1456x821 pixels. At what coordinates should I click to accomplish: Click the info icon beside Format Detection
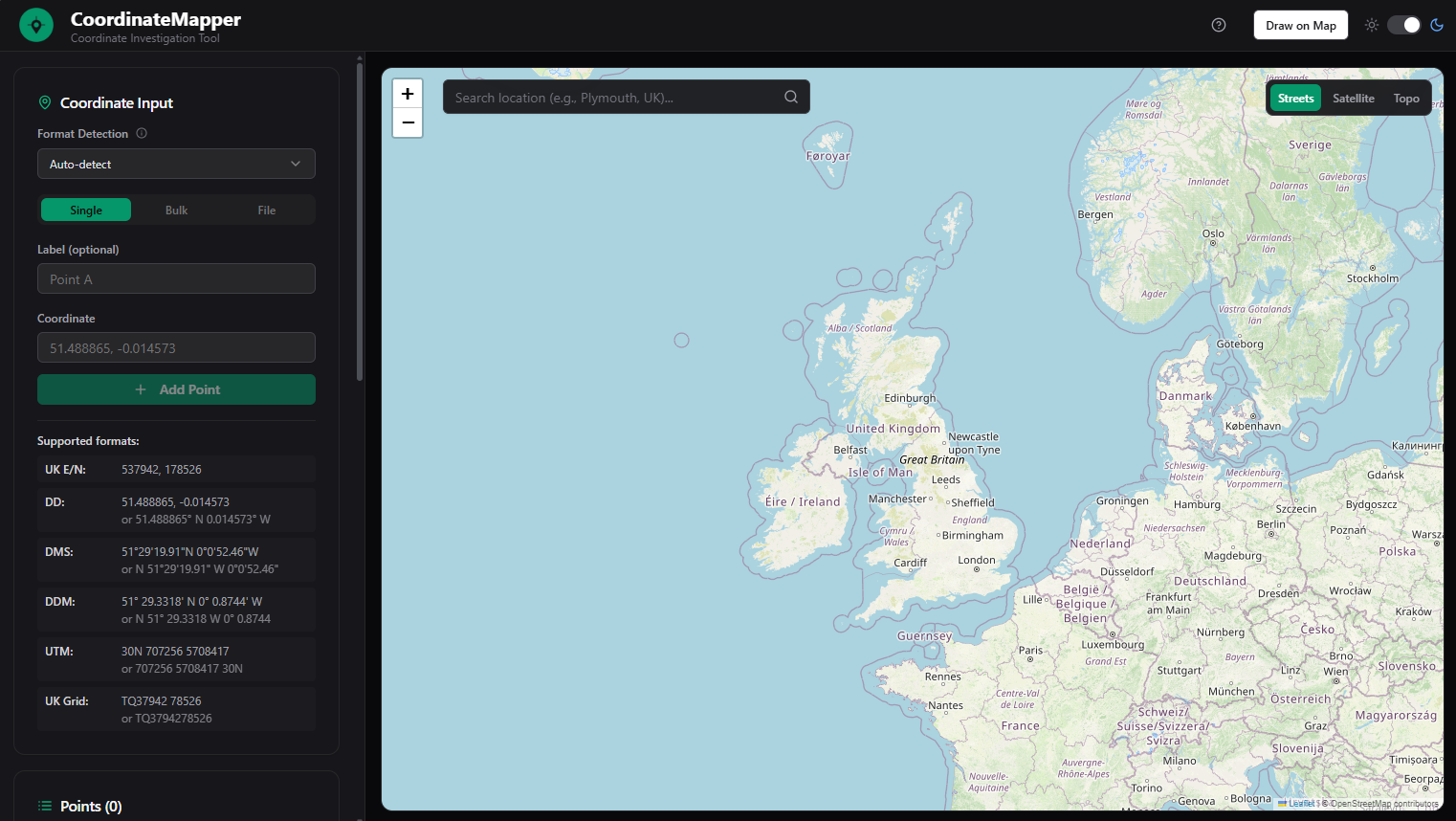[142, 133]
